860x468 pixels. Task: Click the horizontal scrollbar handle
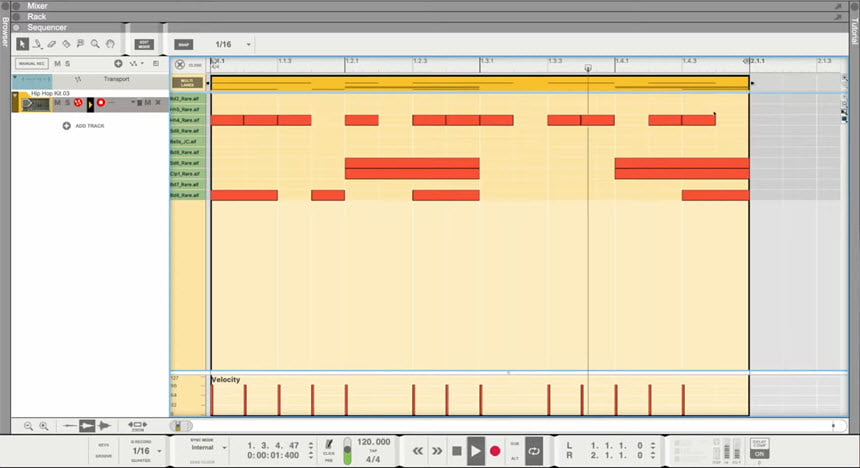[x=181, y=426]
